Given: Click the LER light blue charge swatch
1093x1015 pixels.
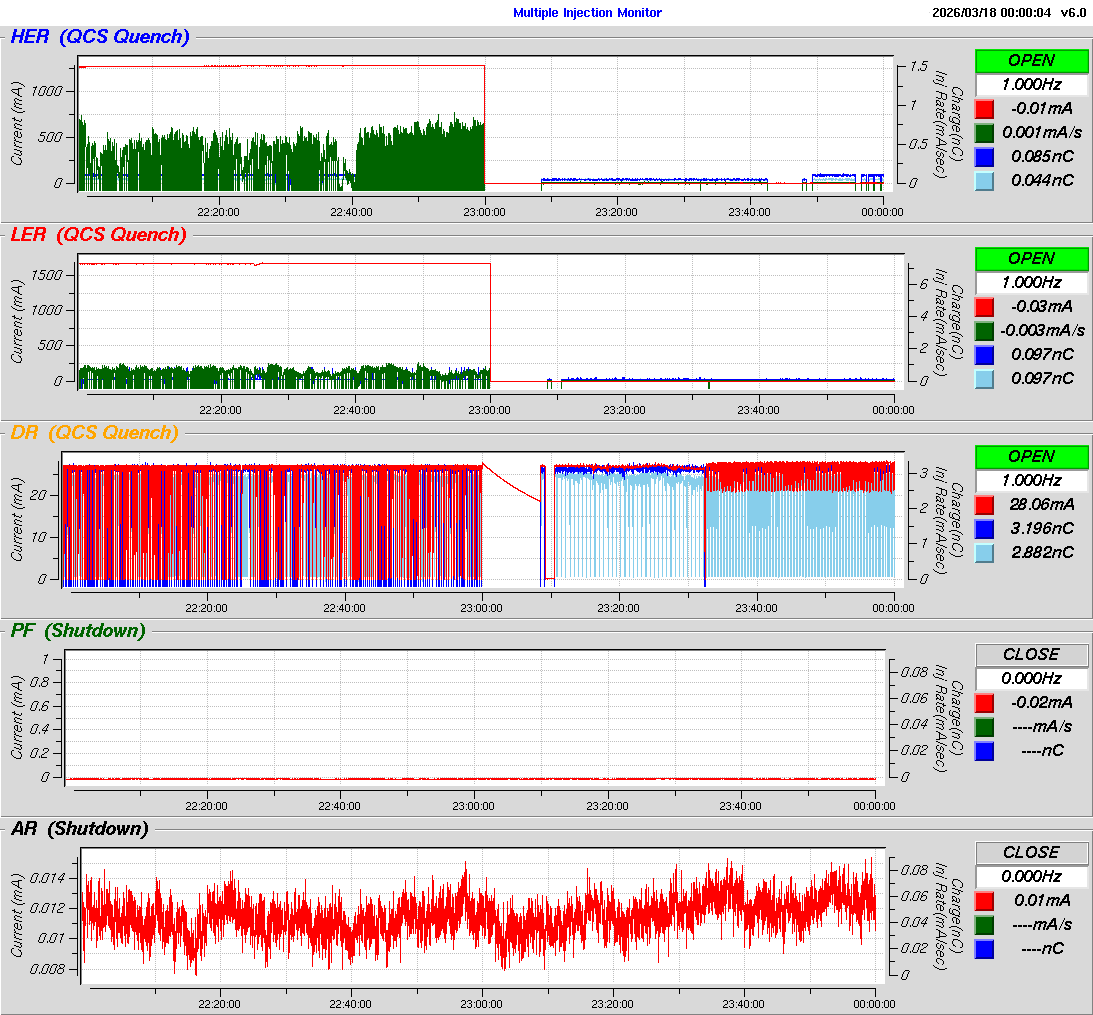Looking at the screenshot, I should tap(984, 379).
